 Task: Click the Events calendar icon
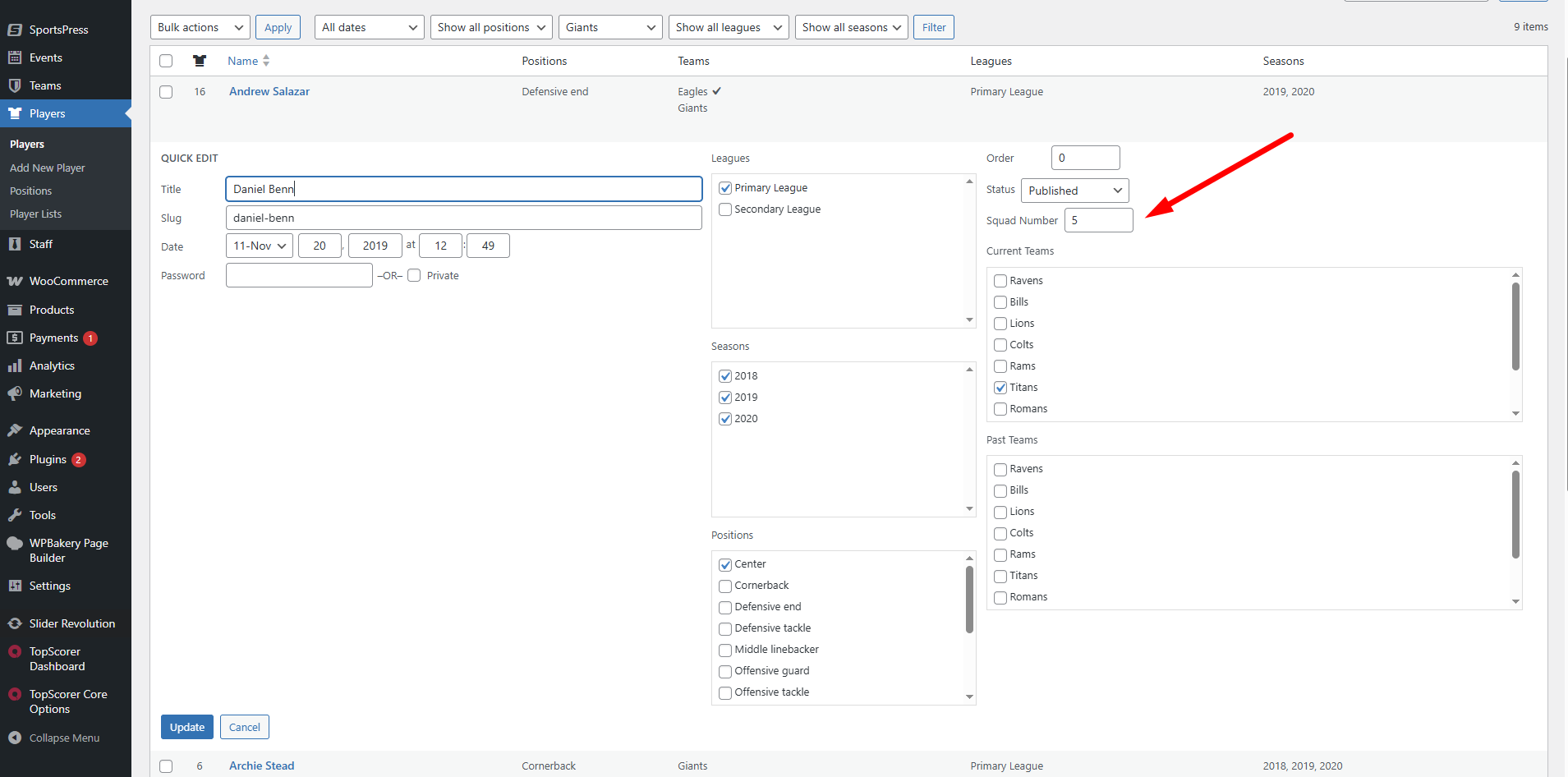(x=15, y=57)
